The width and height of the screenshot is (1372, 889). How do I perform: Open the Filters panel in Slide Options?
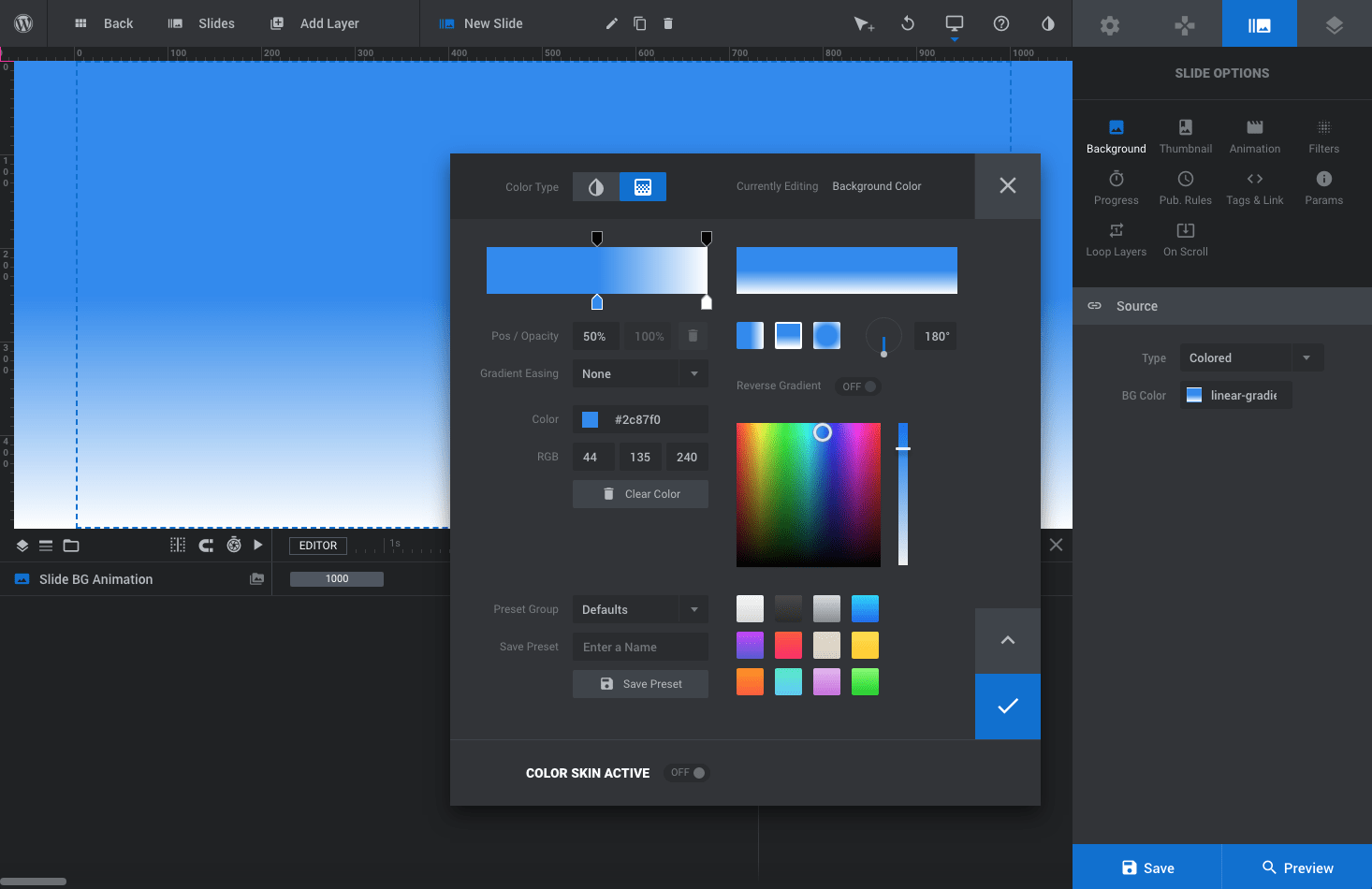[1323, 136]
